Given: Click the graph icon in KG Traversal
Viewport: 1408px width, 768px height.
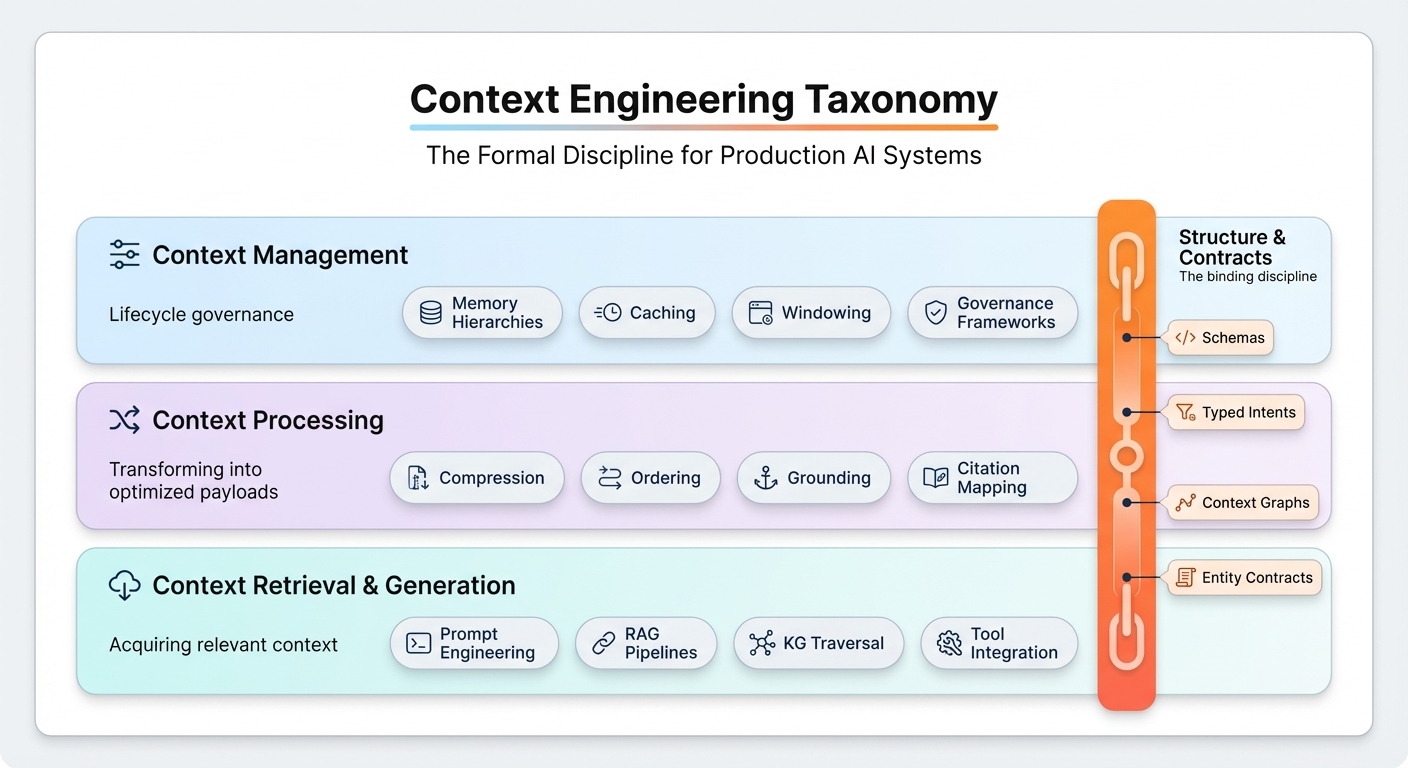Looking at the screenshot, I should (x=762, y=643).
